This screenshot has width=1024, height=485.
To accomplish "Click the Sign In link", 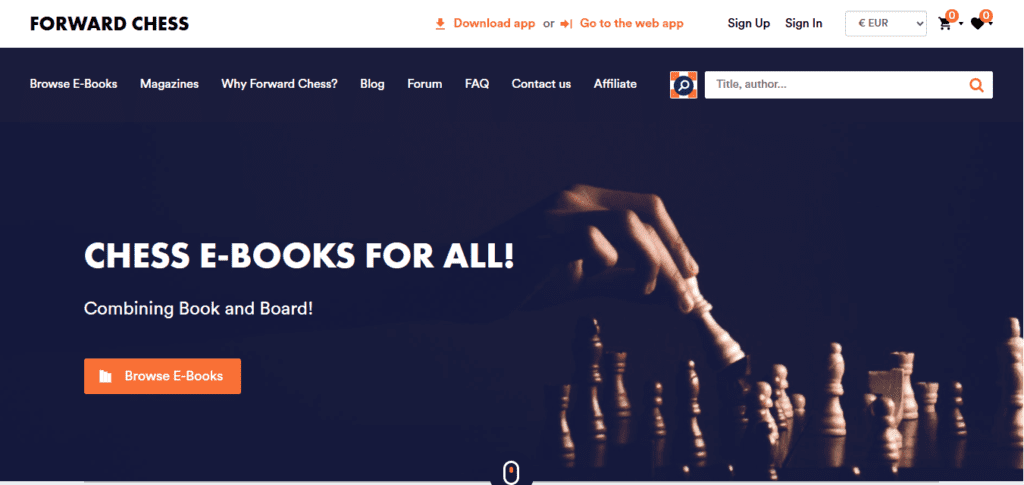I will click(804, 23).
